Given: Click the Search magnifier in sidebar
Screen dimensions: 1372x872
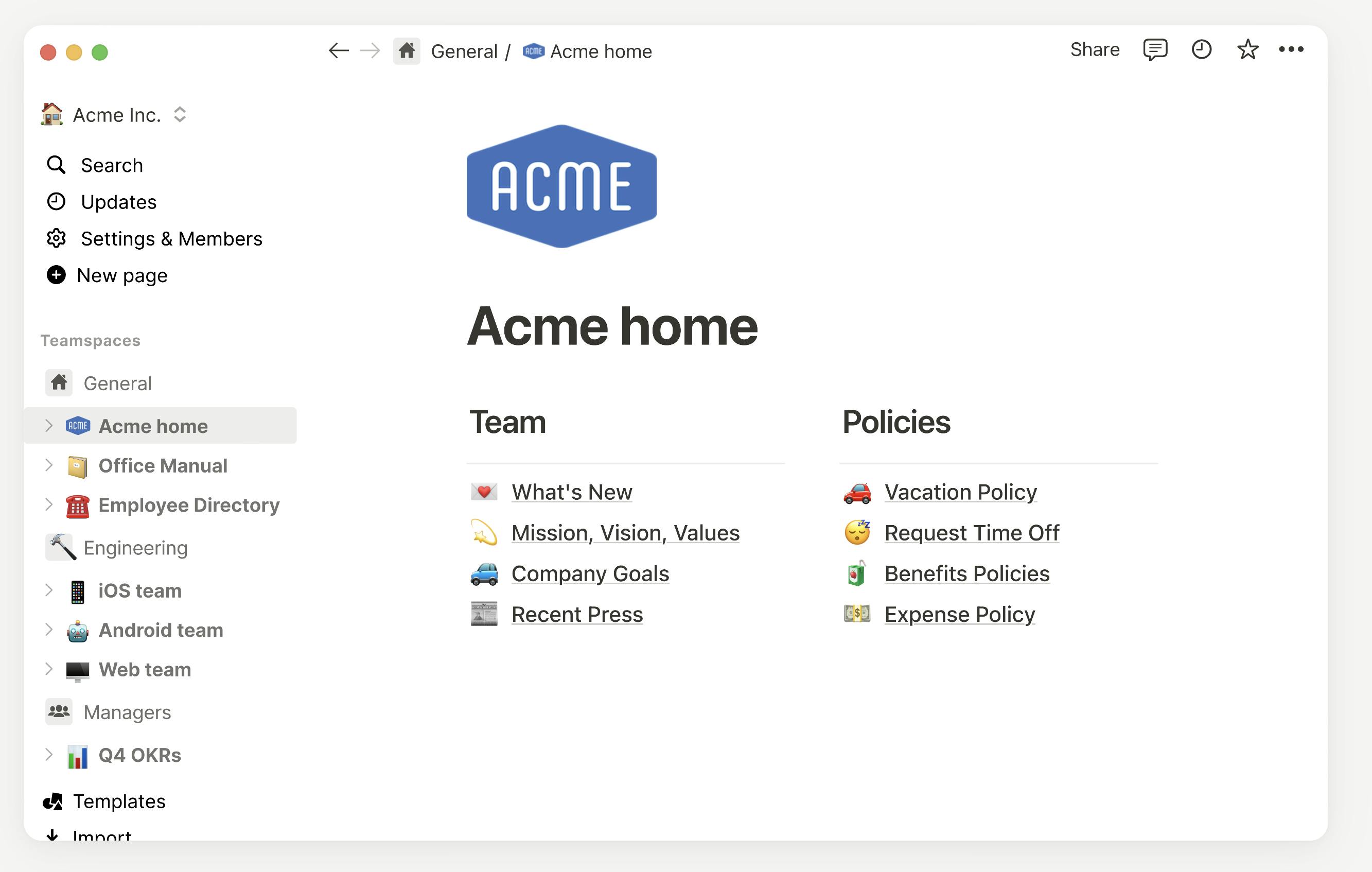Looking at the screenshot, I should (56, 165).
